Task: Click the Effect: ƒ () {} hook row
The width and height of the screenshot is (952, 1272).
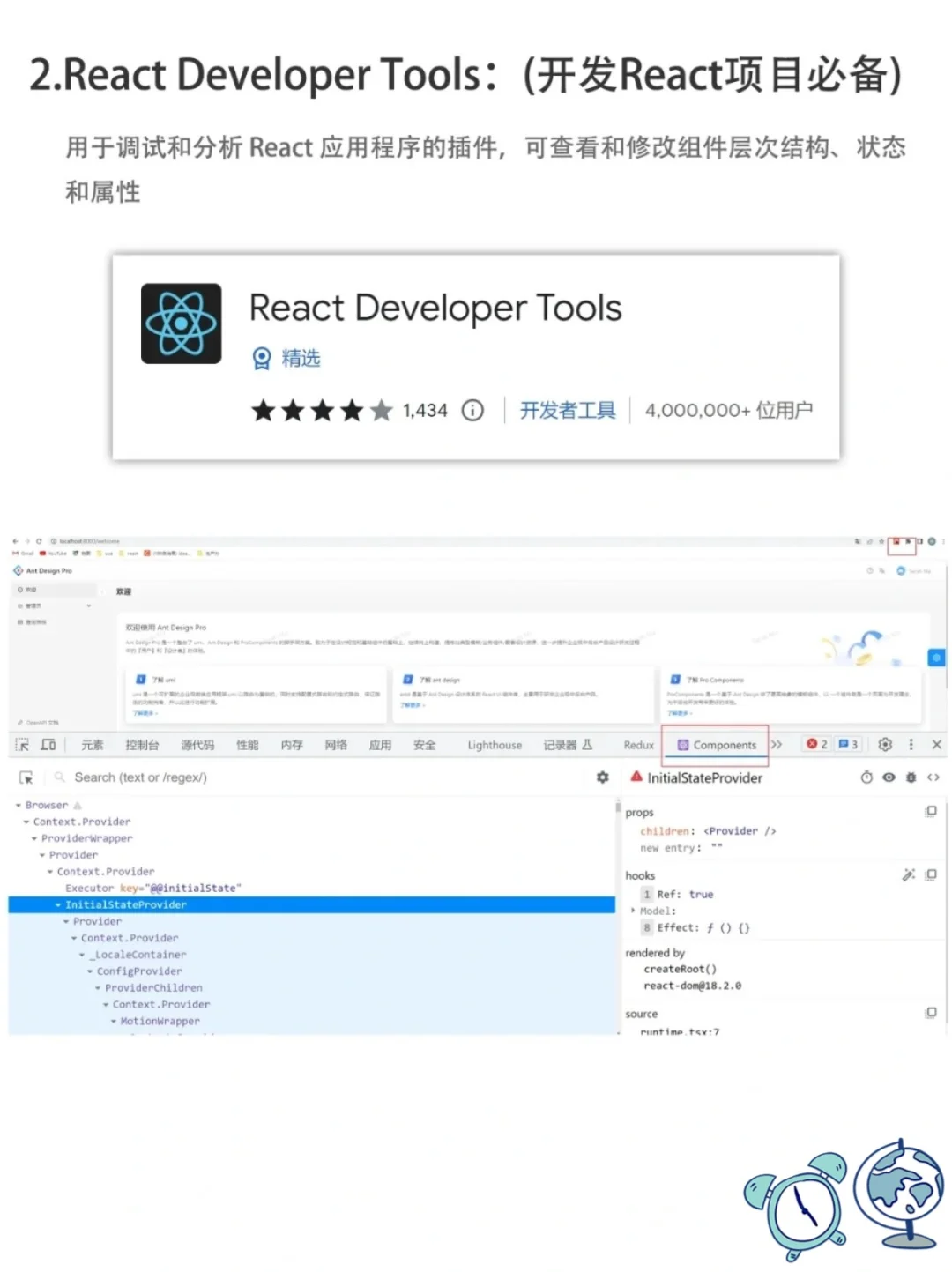Action: click(695, 928)
